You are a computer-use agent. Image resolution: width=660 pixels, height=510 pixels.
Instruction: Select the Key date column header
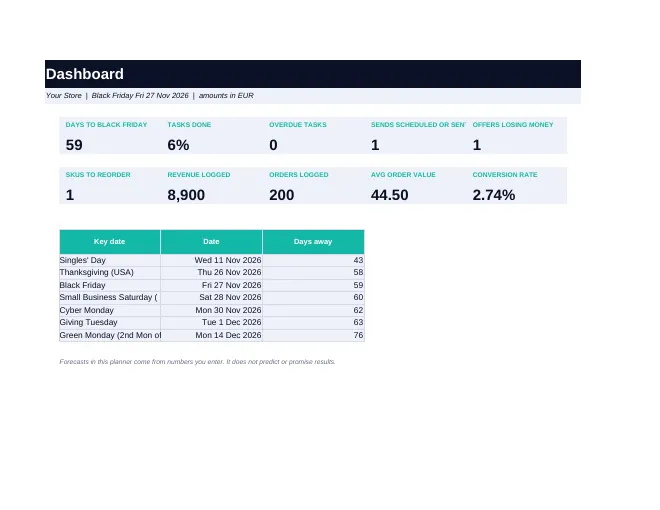pyautogui.click(x=110, y=242)
